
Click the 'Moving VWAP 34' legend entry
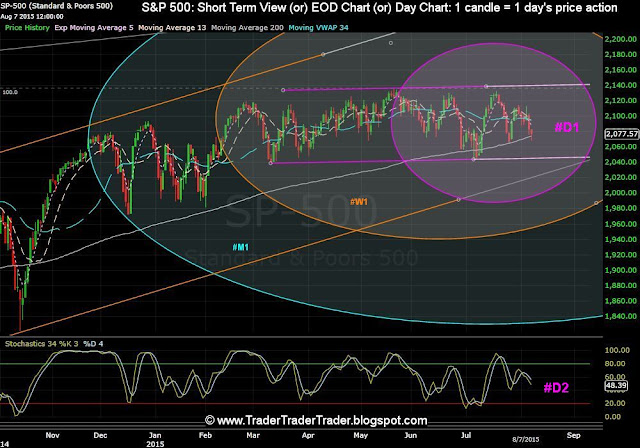click(318, 28)
